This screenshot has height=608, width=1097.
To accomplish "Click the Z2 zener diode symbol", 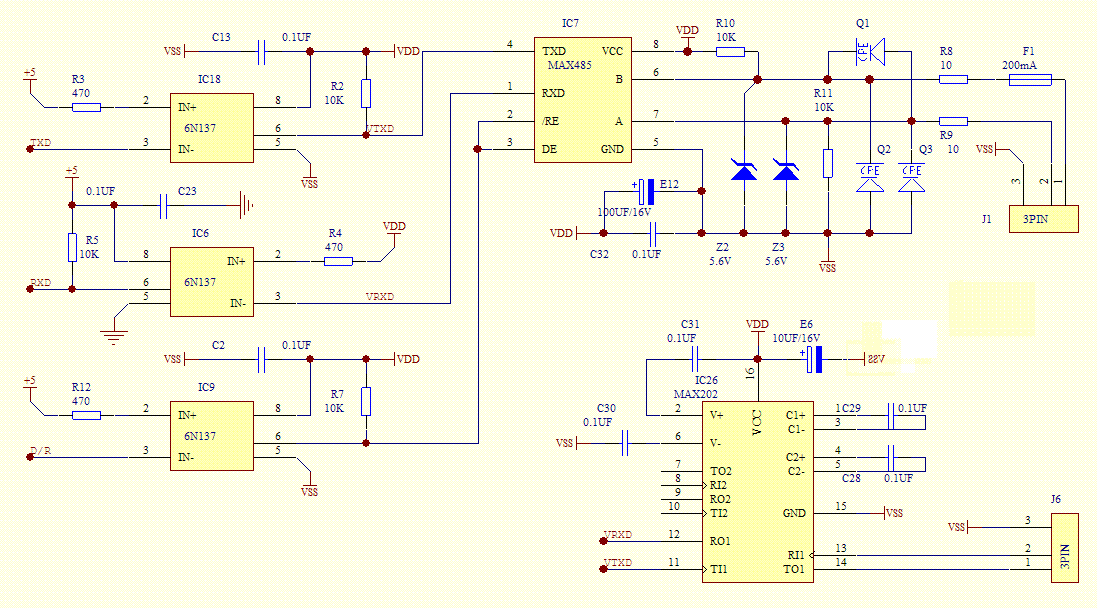I will [x=743, y=171].
